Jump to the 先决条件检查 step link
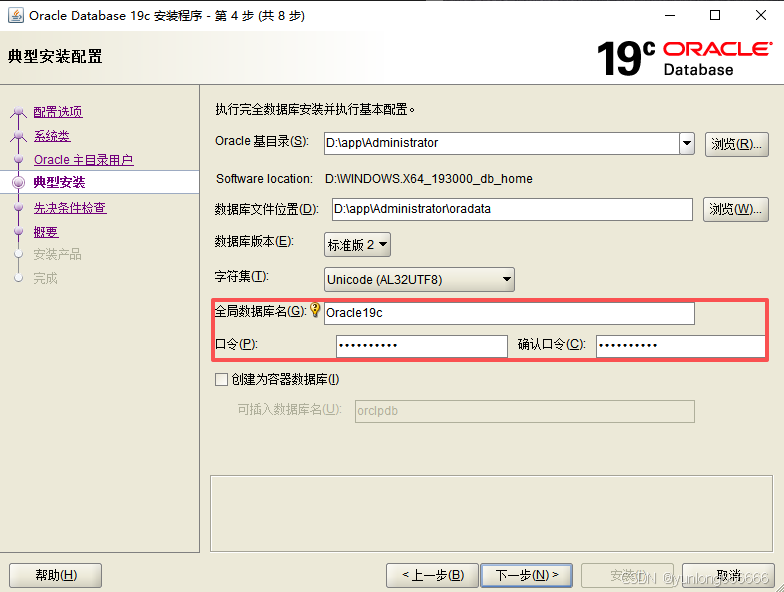This screenshot has width=784, height=592. (x=70, y=208)
